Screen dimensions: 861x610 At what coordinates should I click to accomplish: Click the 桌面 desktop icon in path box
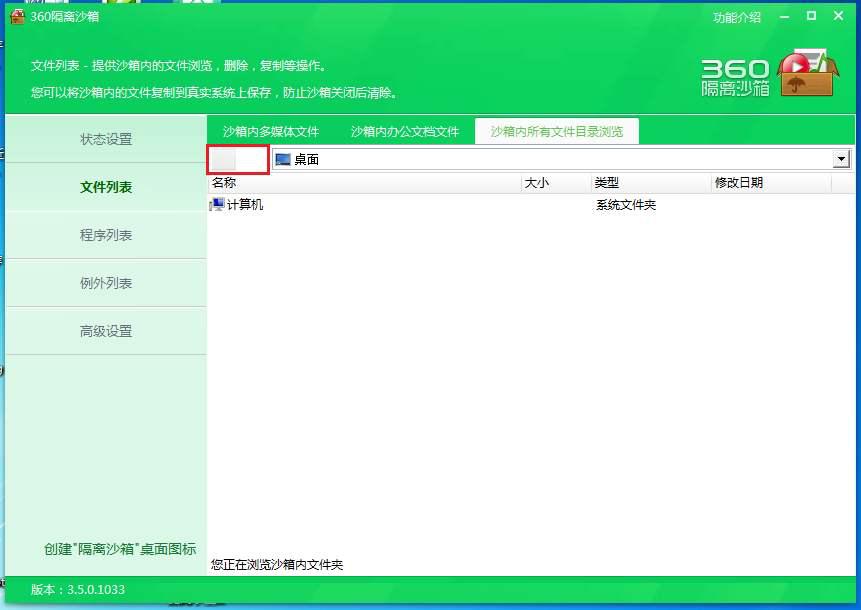pyautogui.click(x=283, y=160)
